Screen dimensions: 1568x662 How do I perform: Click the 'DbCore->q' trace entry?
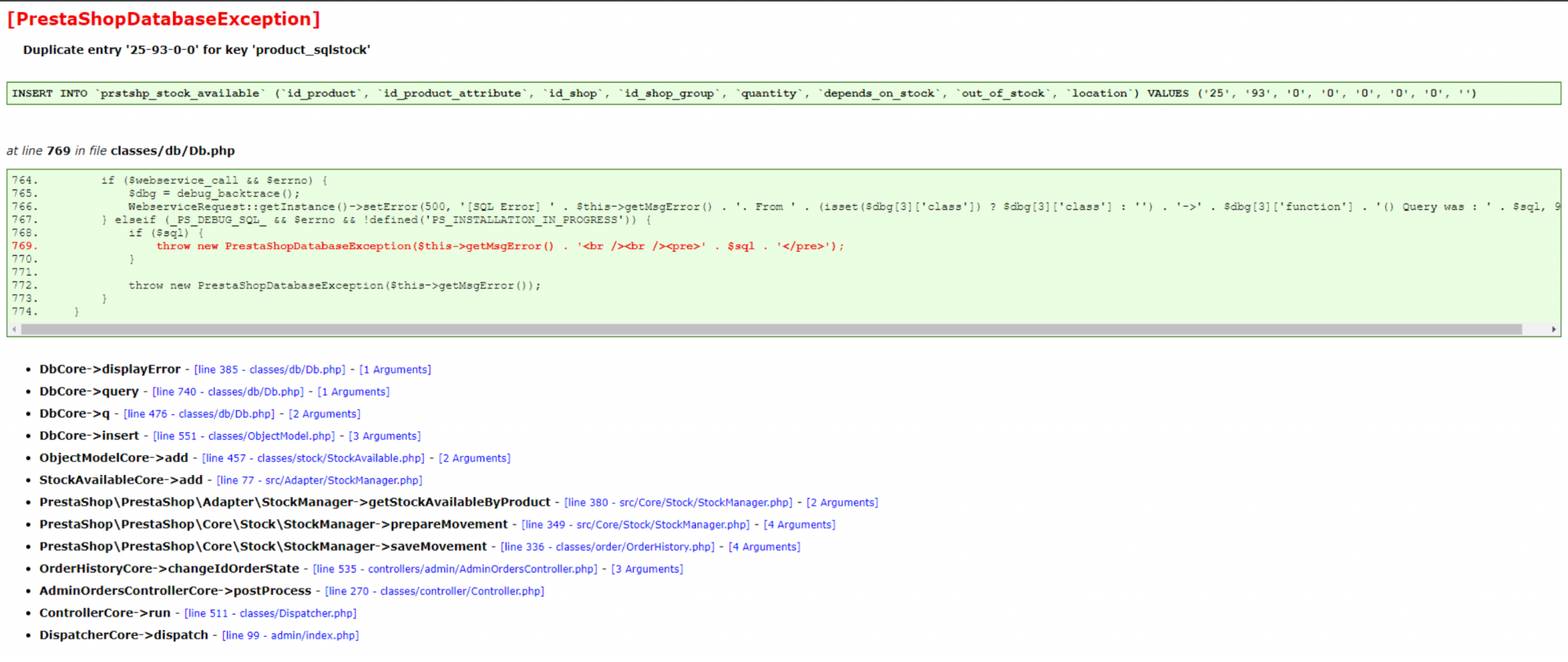[x=74, y=414]
